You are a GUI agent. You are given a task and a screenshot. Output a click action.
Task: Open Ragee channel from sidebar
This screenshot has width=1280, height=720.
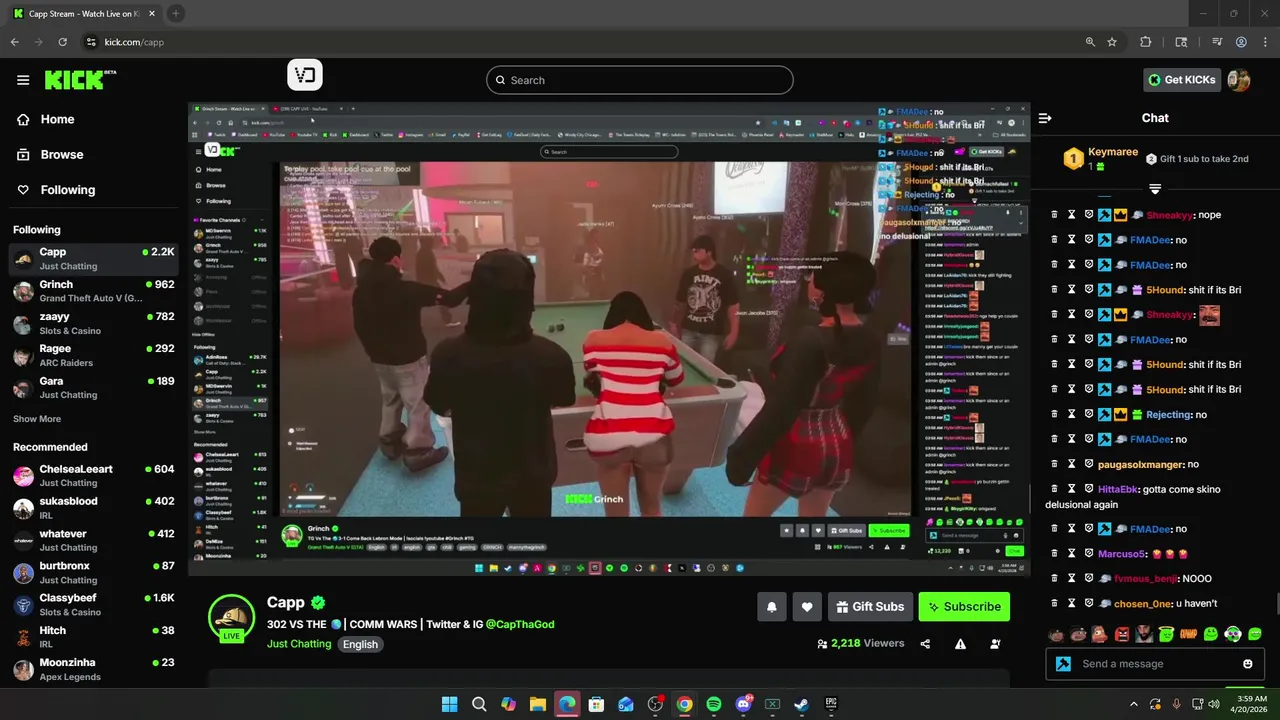[92, 355]
